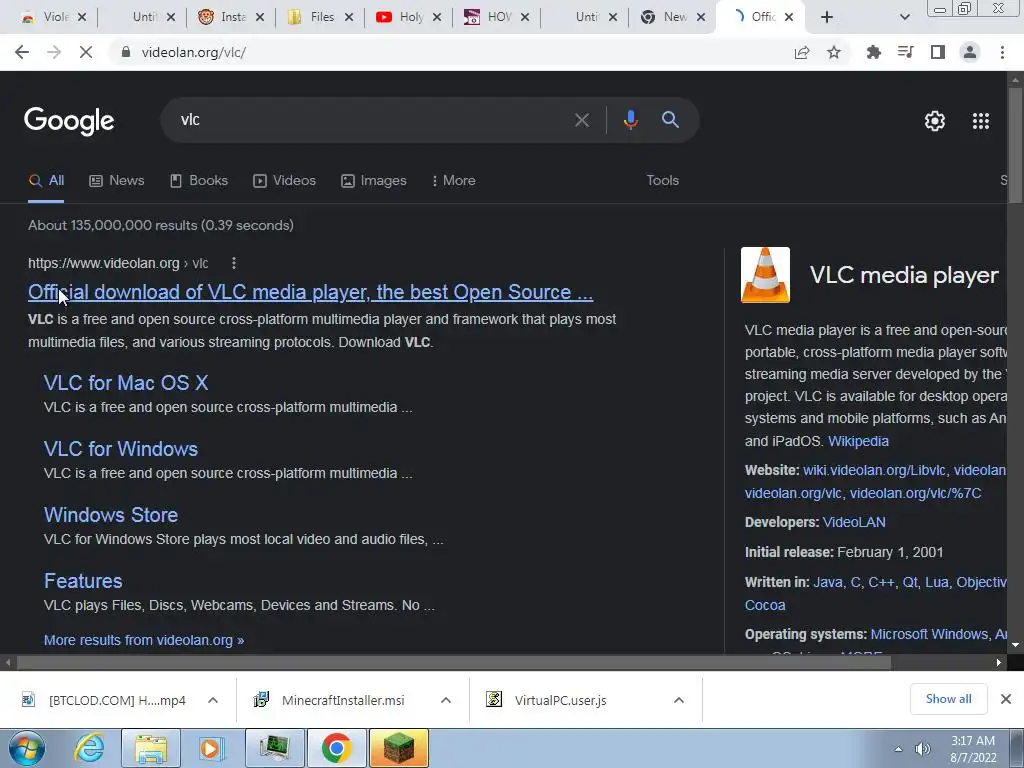Open Windows Start menu
Image resolution: width=1024 pixels, height=768 pixels.
(x=27, y=748)
